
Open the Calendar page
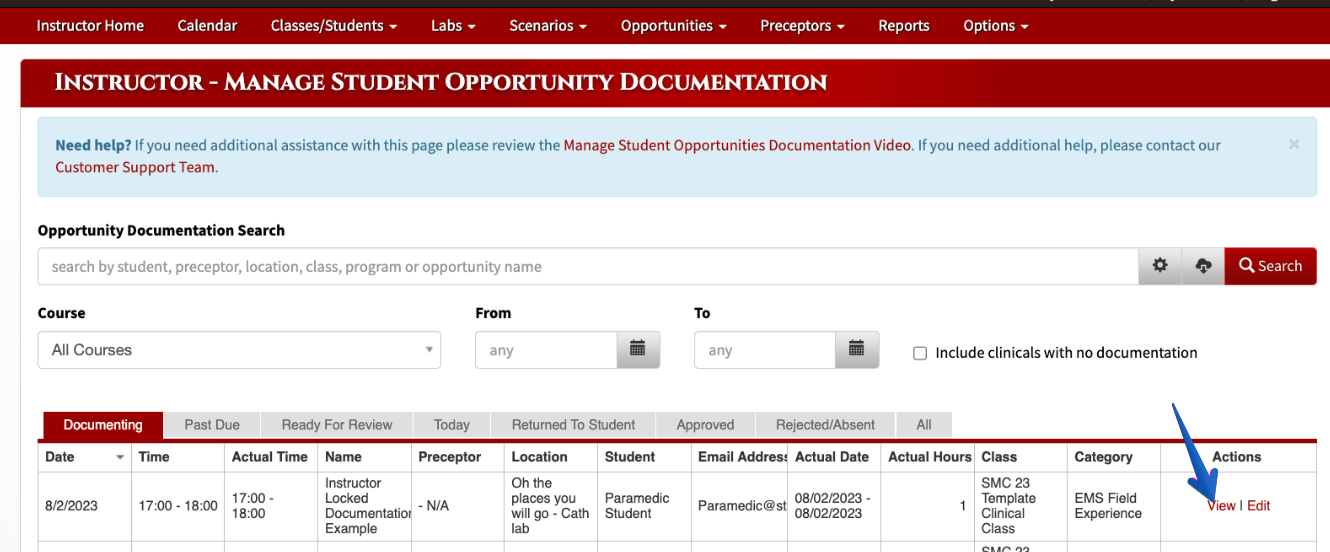[207, 26]
